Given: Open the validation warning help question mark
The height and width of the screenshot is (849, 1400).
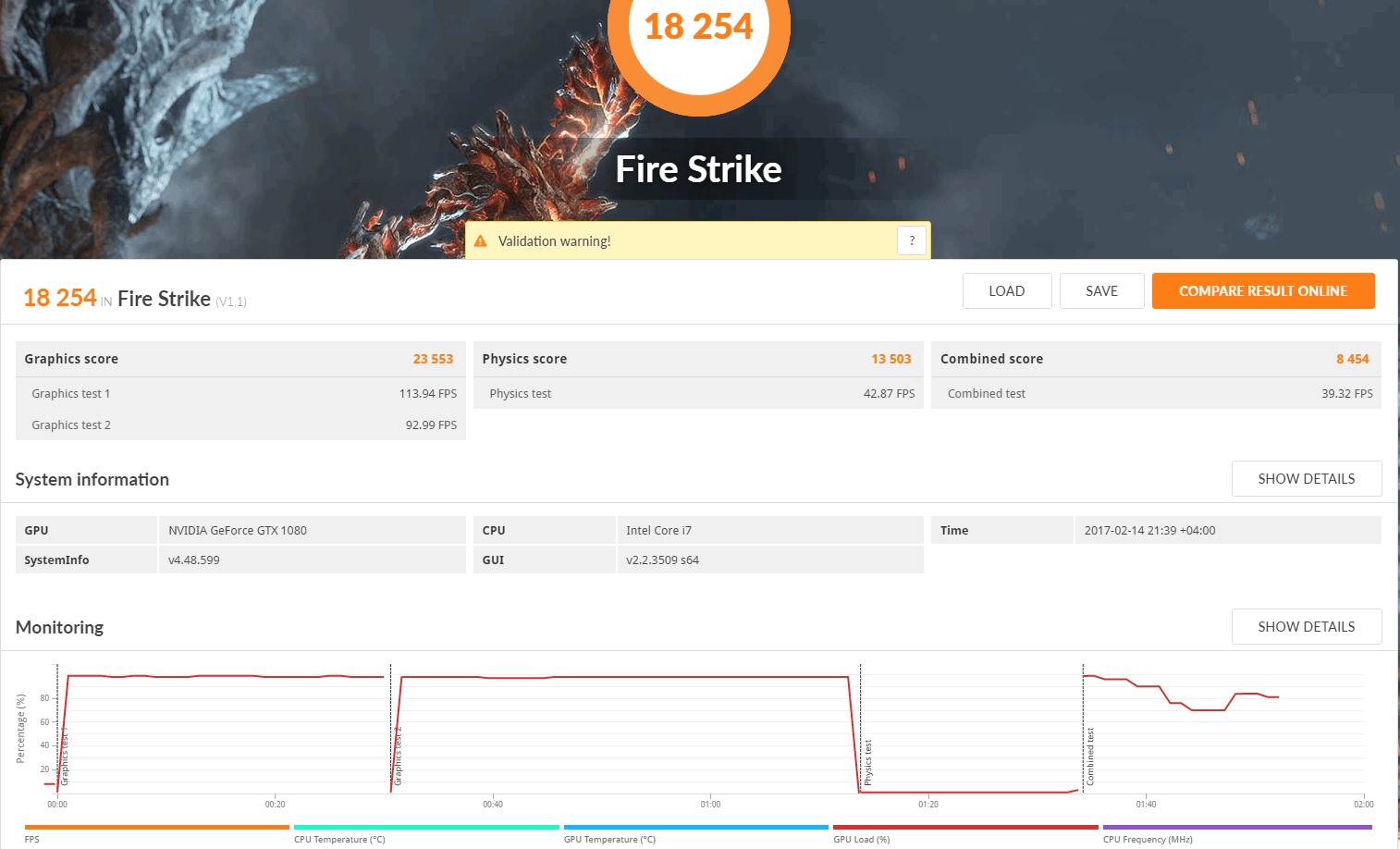Looking at the screenshot, I should click(x=912, y=240).
